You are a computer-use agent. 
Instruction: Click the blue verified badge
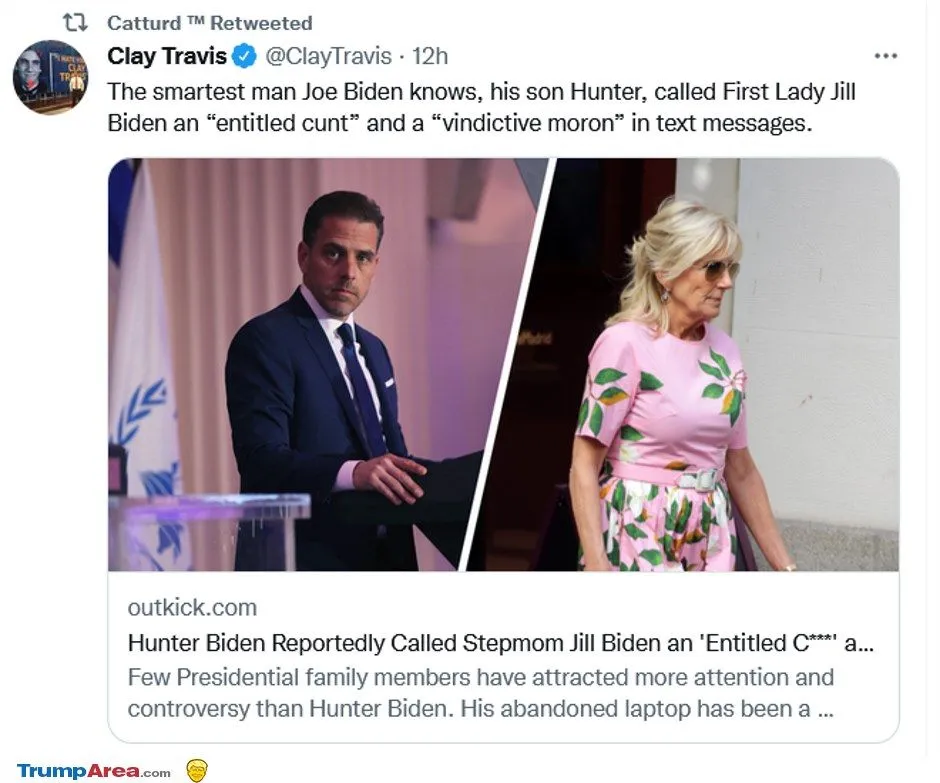tap(244, 56)
